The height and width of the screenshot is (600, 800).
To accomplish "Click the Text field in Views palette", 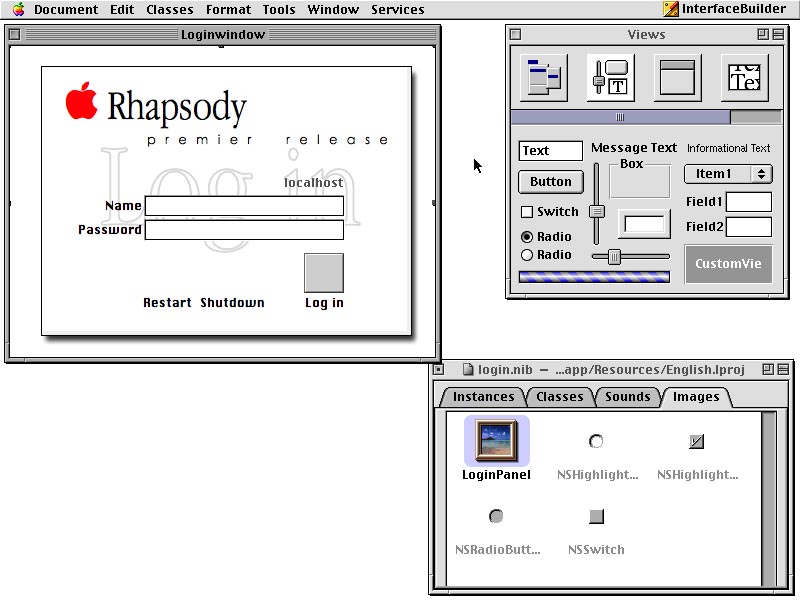I will pos(551,151).
